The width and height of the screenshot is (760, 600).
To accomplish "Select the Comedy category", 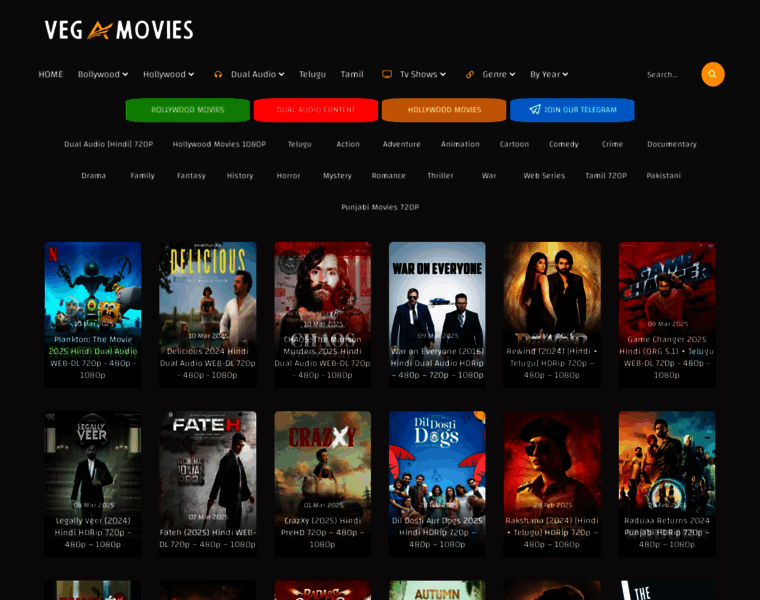I will pyautogui.click(x=564, y=144).
